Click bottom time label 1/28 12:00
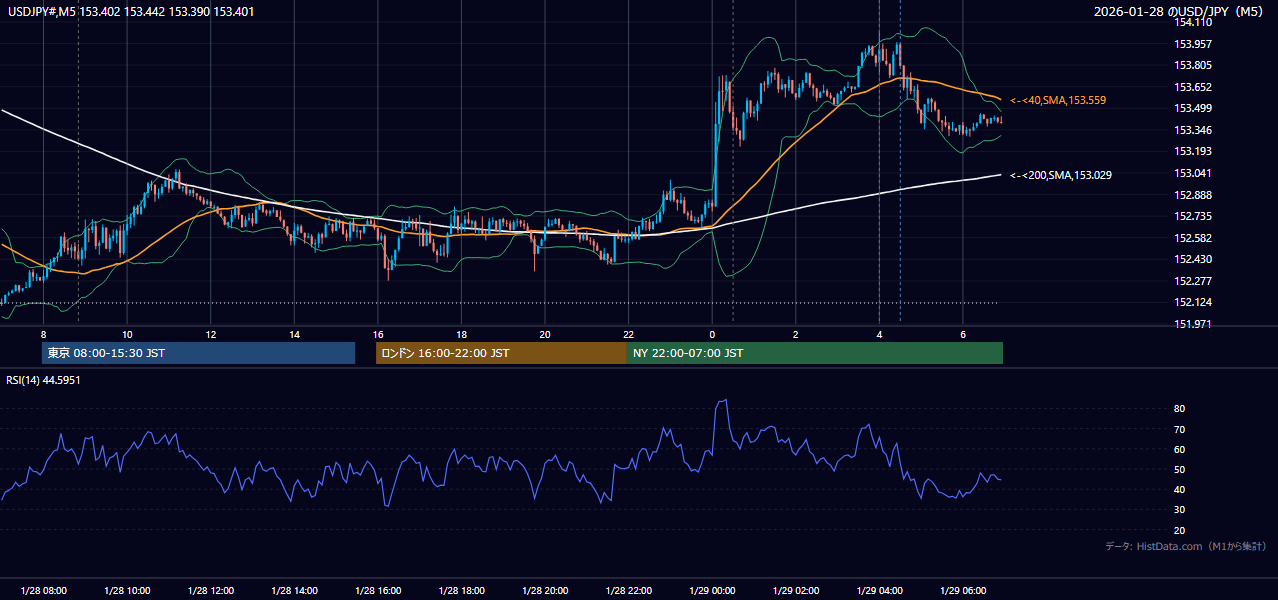The image size is (1278, 600). (x=211, y=591)
